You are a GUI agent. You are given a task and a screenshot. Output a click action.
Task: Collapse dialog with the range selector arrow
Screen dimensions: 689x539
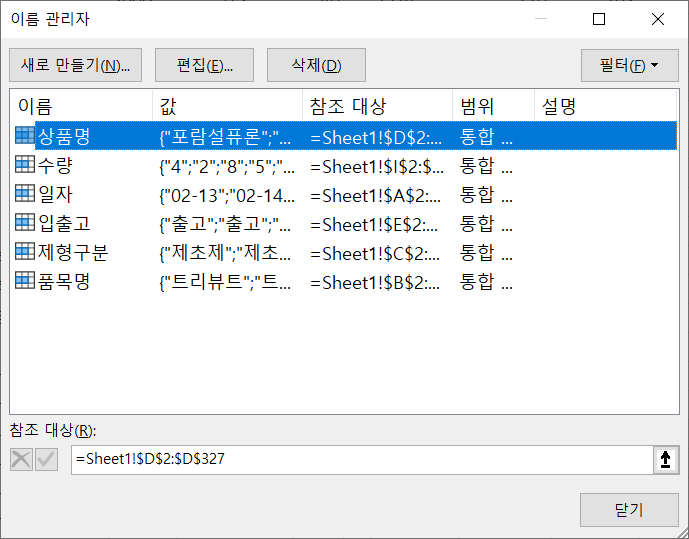point(665,459)
